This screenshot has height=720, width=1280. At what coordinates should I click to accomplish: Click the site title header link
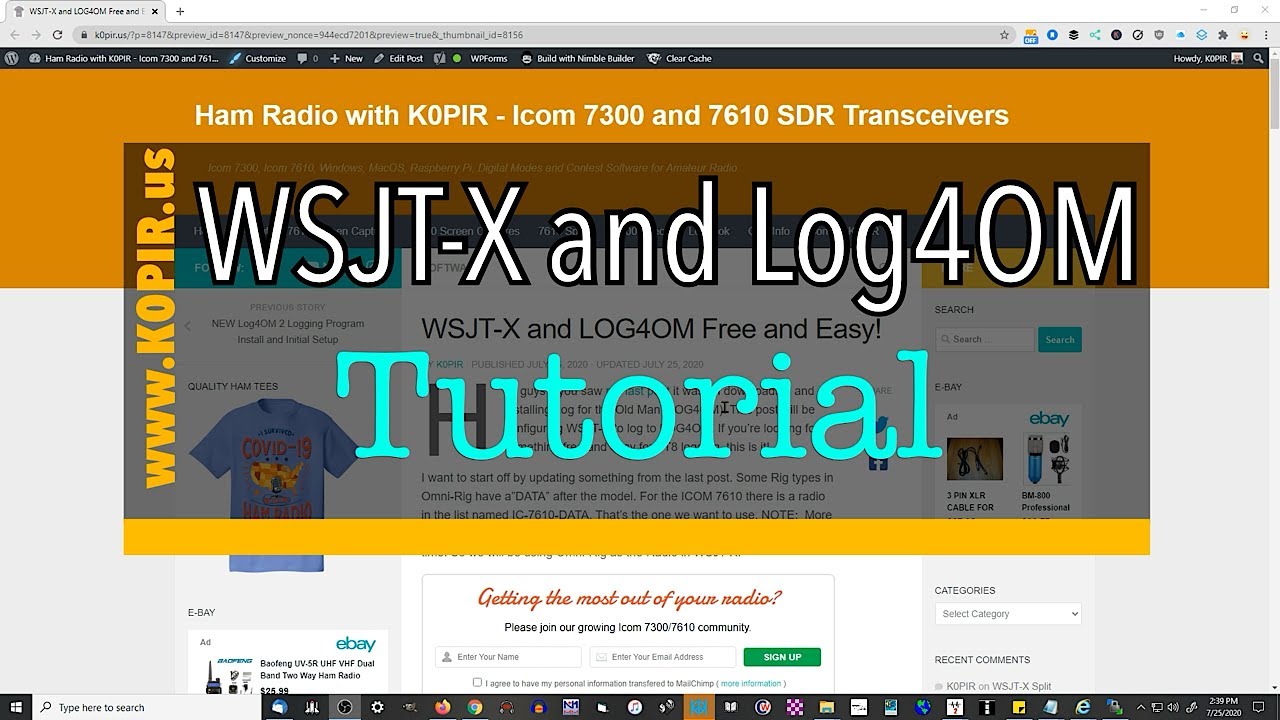coord(601,115)
